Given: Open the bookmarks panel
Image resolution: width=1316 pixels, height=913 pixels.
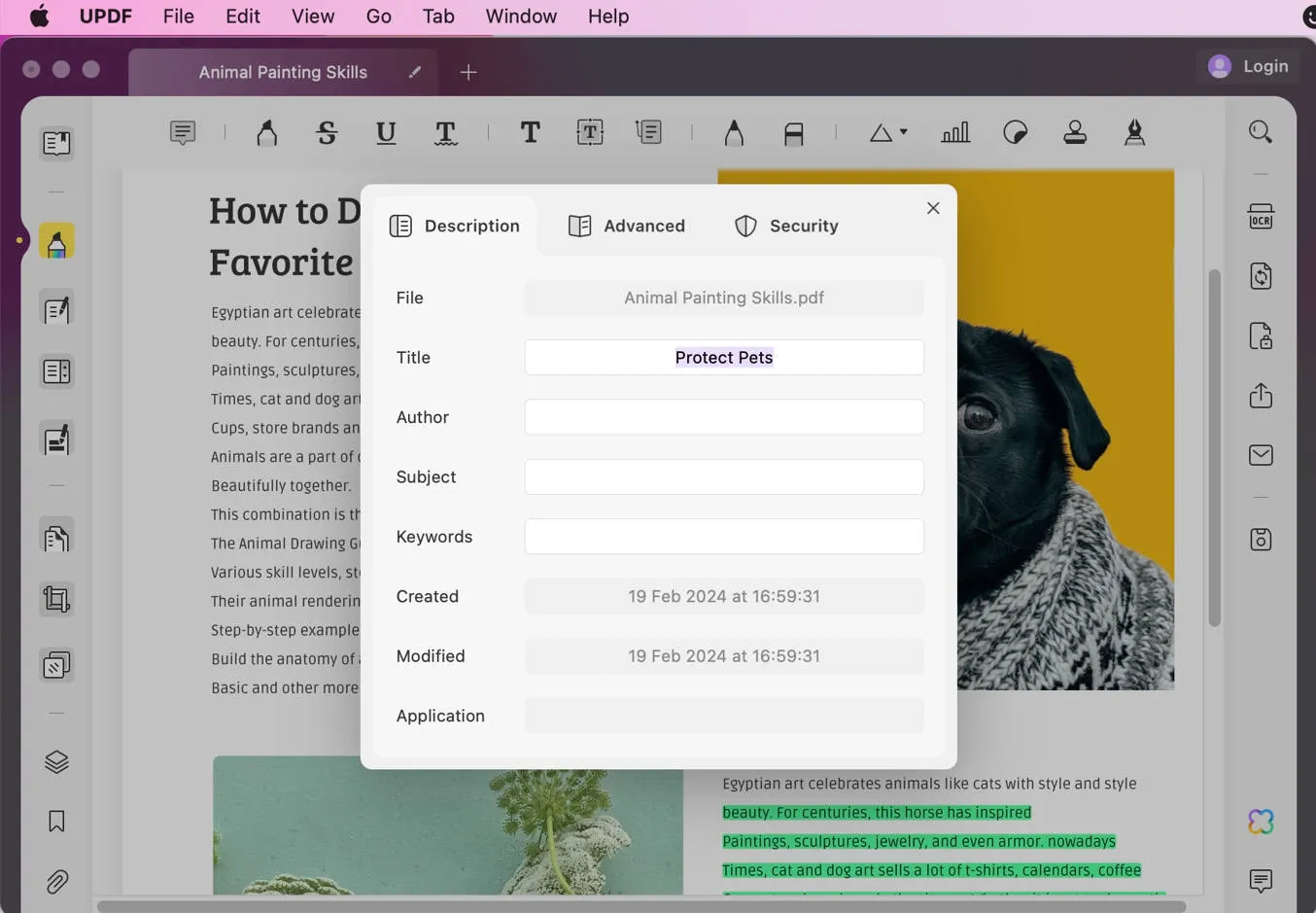Looking at the screenshot, I should pos(56,822).
